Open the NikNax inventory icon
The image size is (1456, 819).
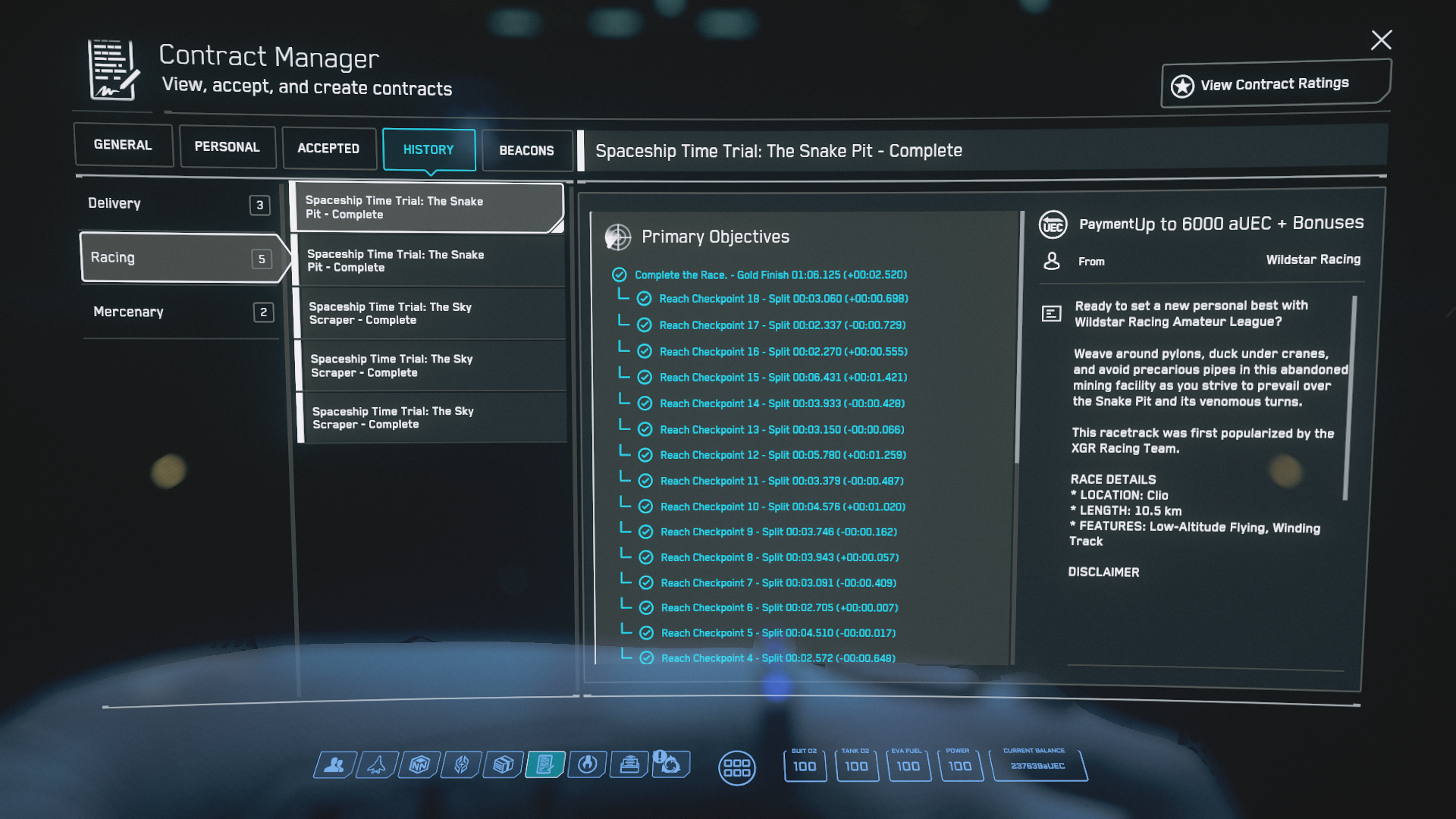tap(419, 765)
